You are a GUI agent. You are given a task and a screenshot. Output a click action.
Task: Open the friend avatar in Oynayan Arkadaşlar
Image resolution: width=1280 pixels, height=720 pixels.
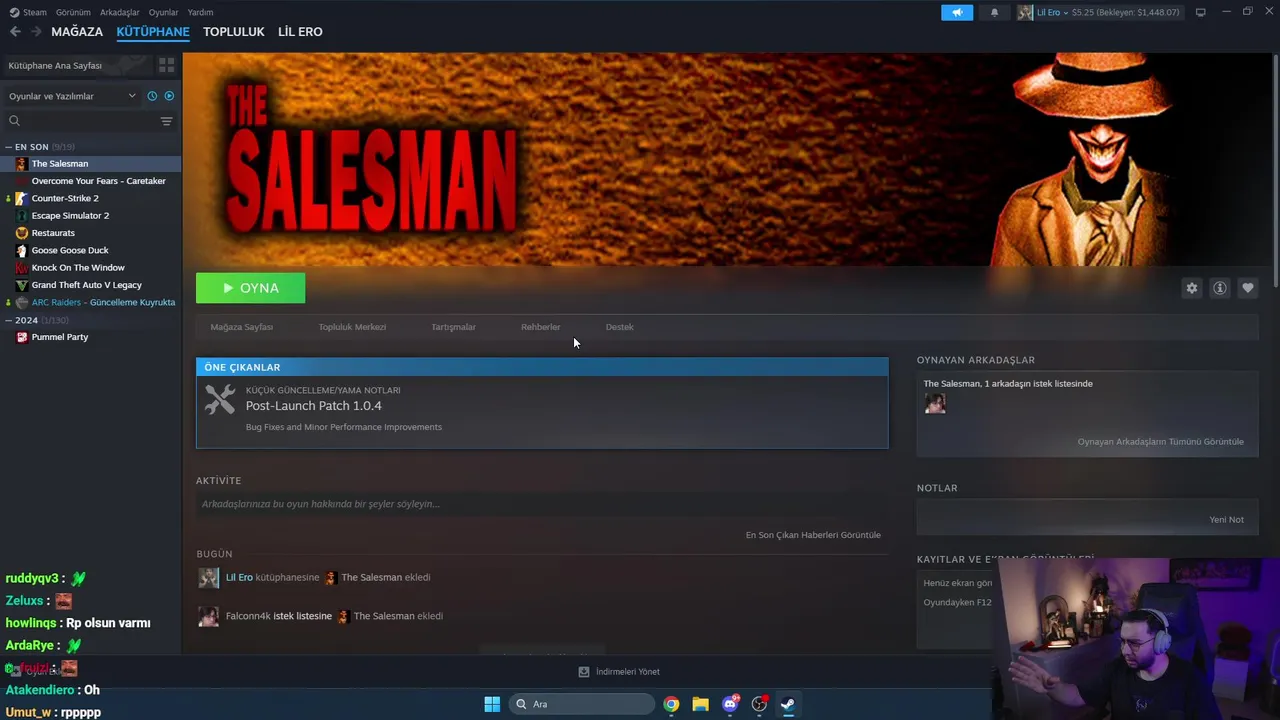935,403
